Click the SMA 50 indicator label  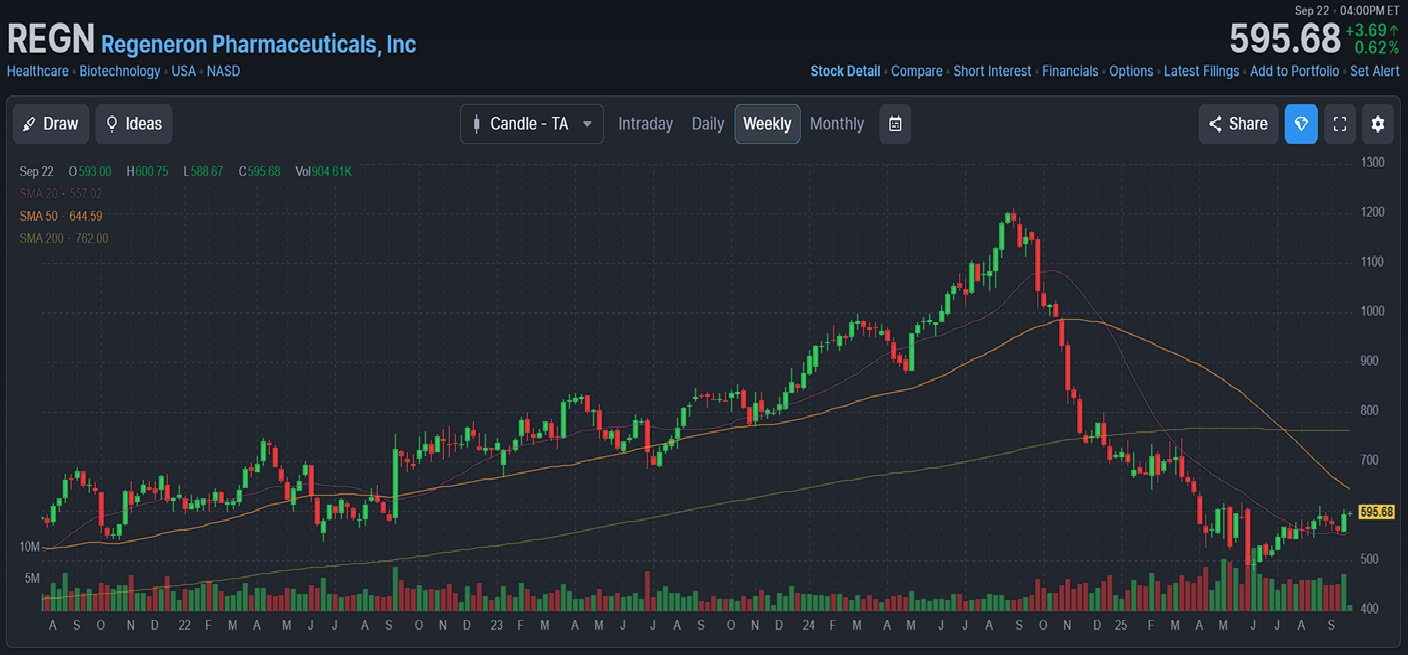pos(60,216)
